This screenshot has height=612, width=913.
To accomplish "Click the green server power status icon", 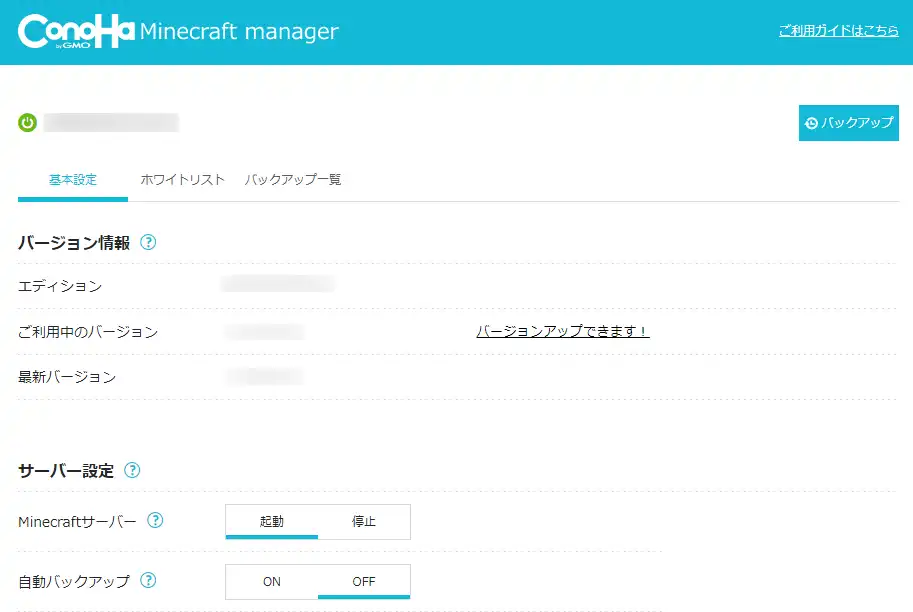I will (x=27, y=123).
